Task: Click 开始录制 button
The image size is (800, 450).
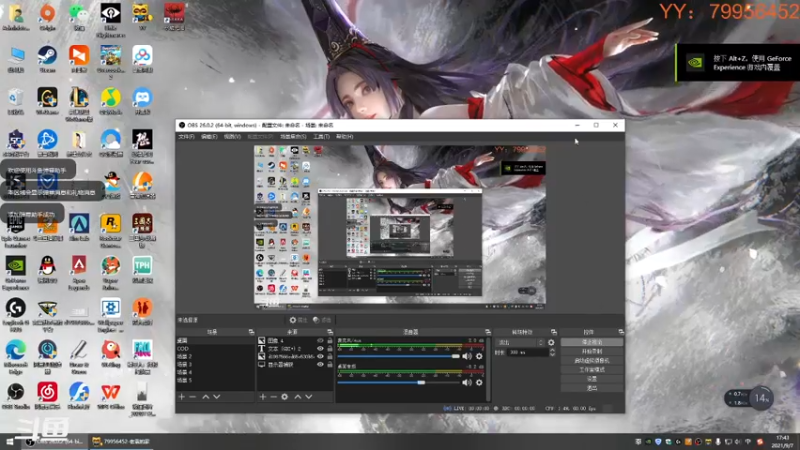Action: click(592, 352)
